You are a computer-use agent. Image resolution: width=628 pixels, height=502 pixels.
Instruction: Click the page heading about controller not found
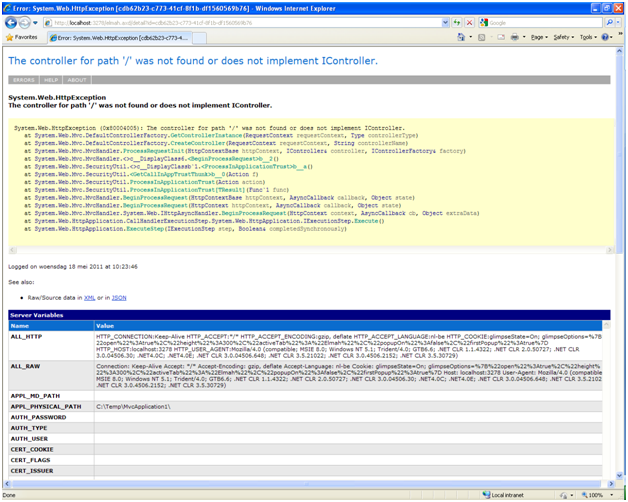tap(193, 61)
